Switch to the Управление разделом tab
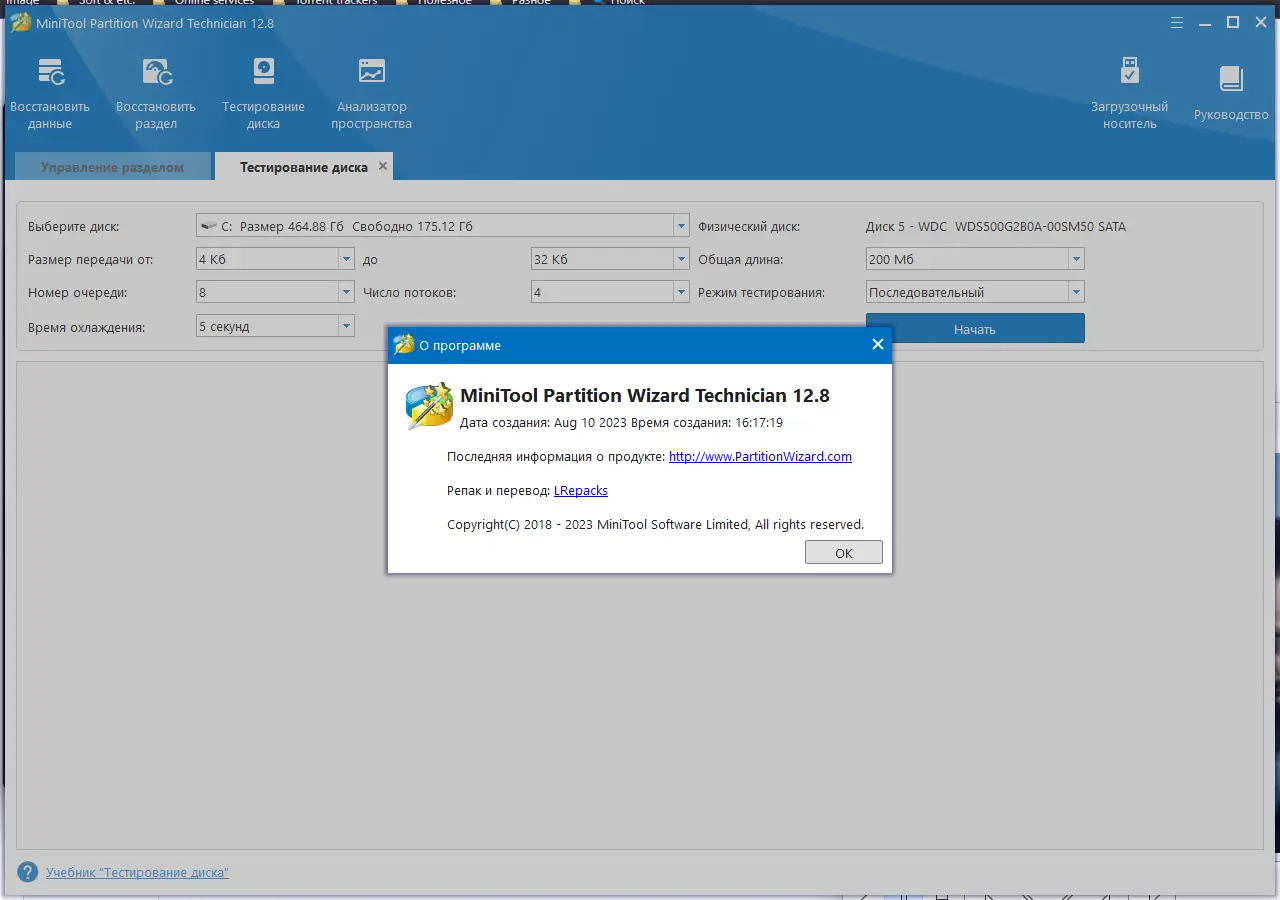Viewport: 1280px width, 900px height. click(x=112, y=166)
